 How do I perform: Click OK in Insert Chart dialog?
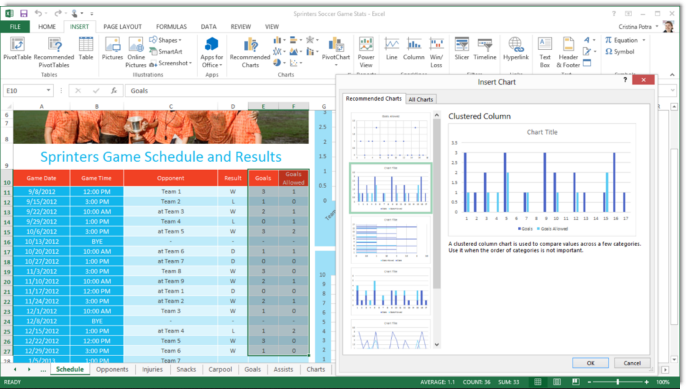click(x=590, y=363)
